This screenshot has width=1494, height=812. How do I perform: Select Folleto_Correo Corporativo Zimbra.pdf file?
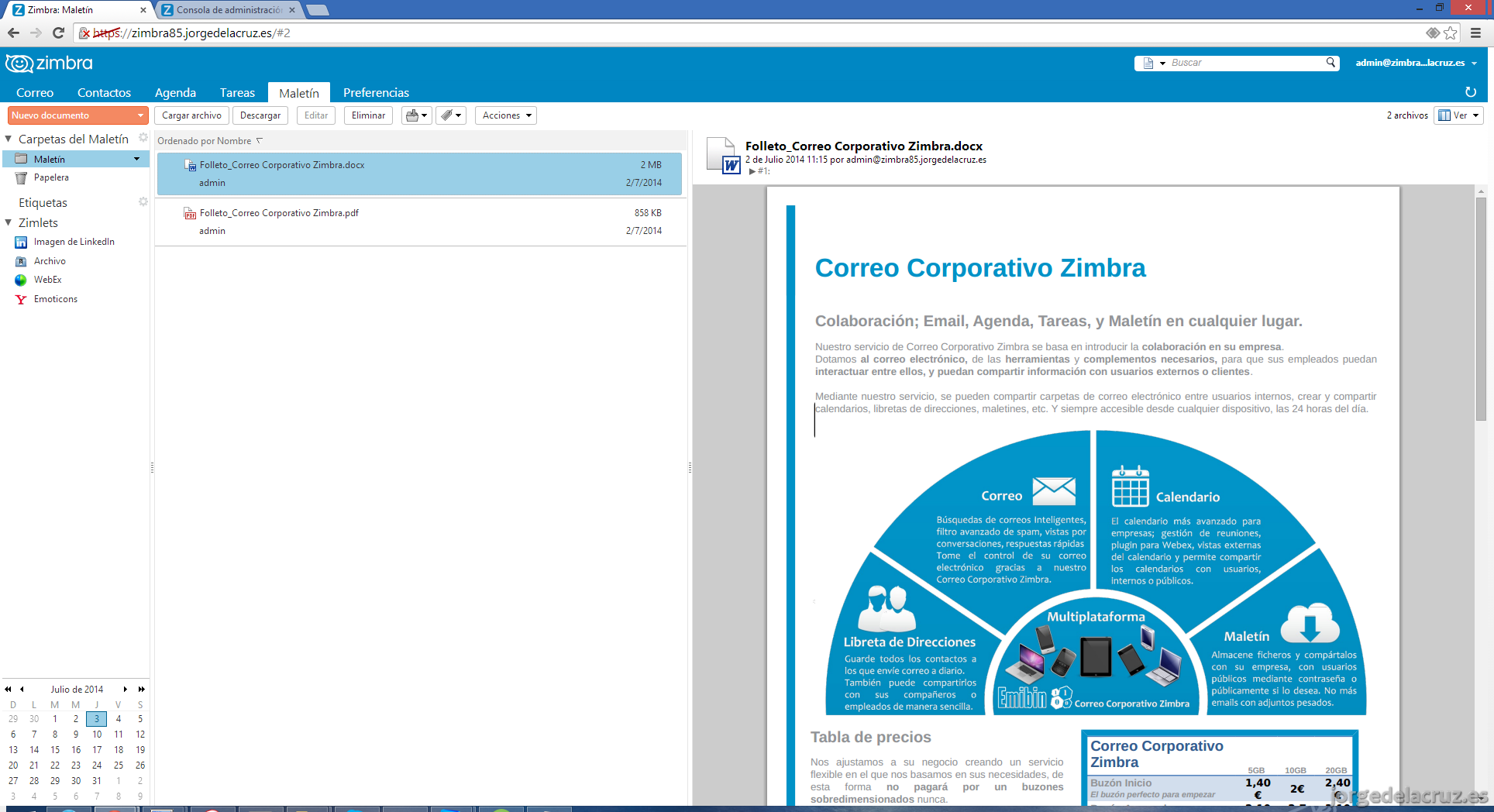421,222
